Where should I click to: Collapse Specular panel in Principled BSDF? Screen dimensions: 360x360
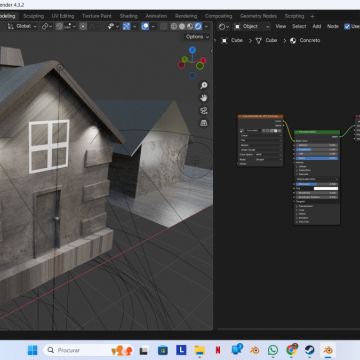tap(304, 174)
